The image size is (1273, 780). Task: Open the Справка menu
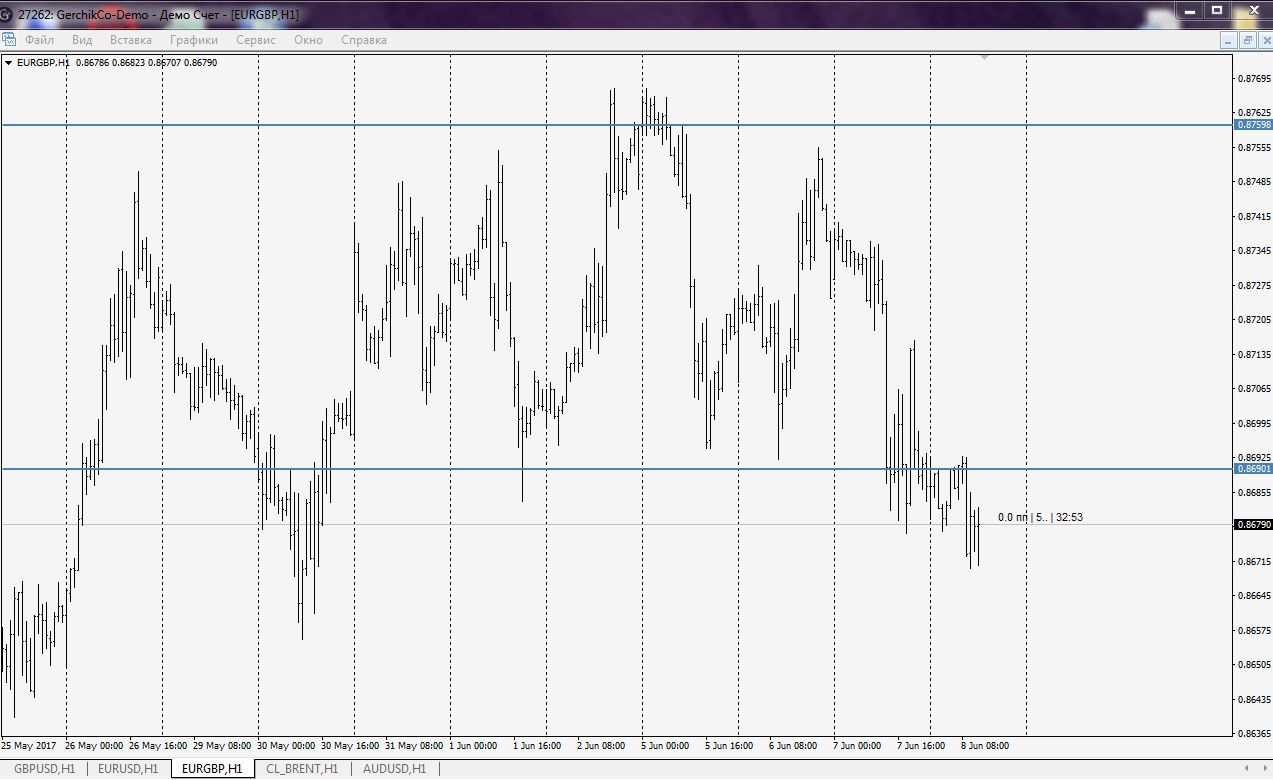[x=363, y=40]
